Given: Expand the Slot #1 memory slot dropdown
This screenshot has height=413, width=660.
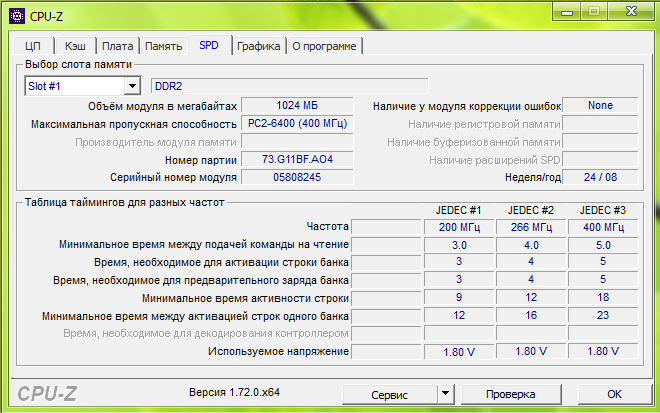Looking at the screenshot, I should 132,86.
